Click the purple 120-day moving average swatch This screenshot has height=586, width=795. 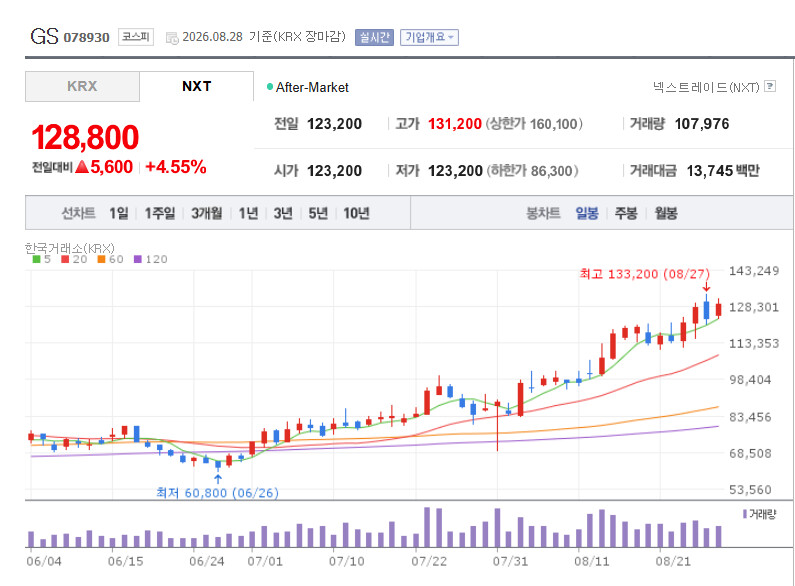137,260
